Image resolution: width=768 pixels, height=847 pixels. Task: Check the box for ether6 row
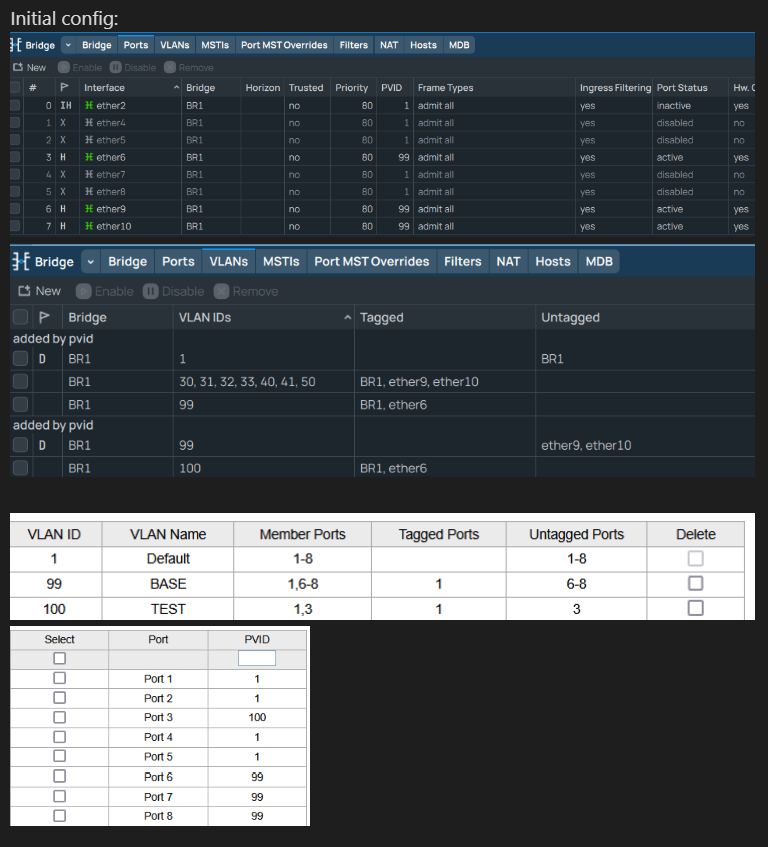pyautogui.click(x=15, y=157)
